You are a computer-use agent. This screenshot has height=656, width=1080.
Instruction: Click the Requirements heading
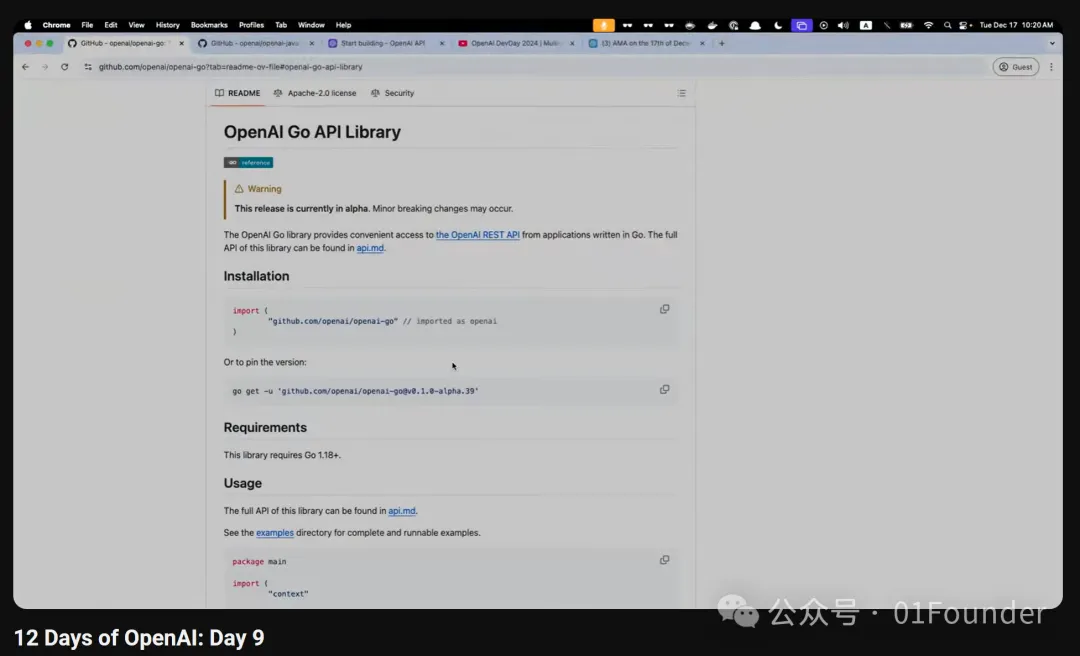point(265,428)
